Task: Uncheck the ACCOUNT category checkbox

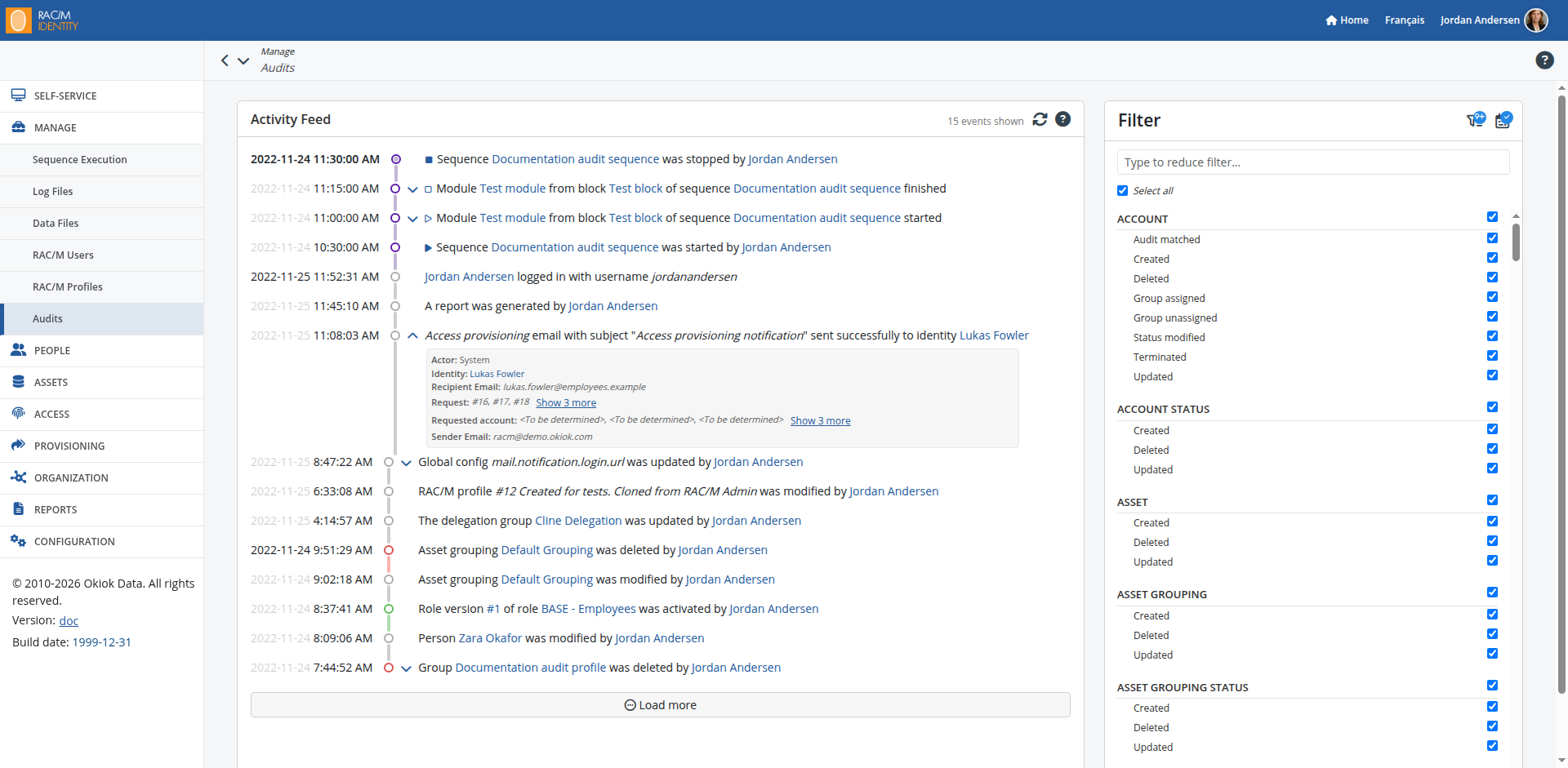Action: 1492,217
